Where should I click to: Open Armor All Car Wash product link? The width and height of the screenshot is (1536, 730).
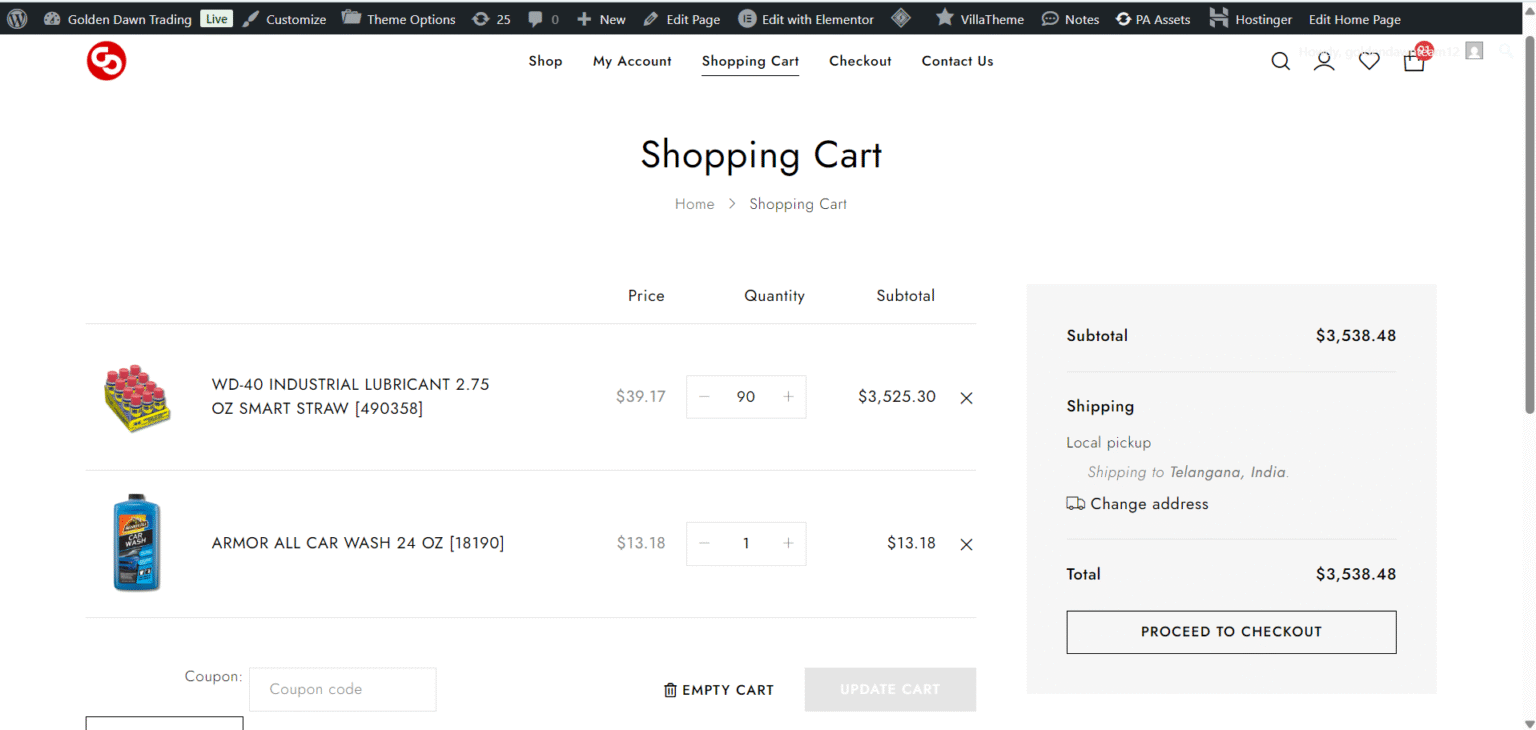click(358, 543)
